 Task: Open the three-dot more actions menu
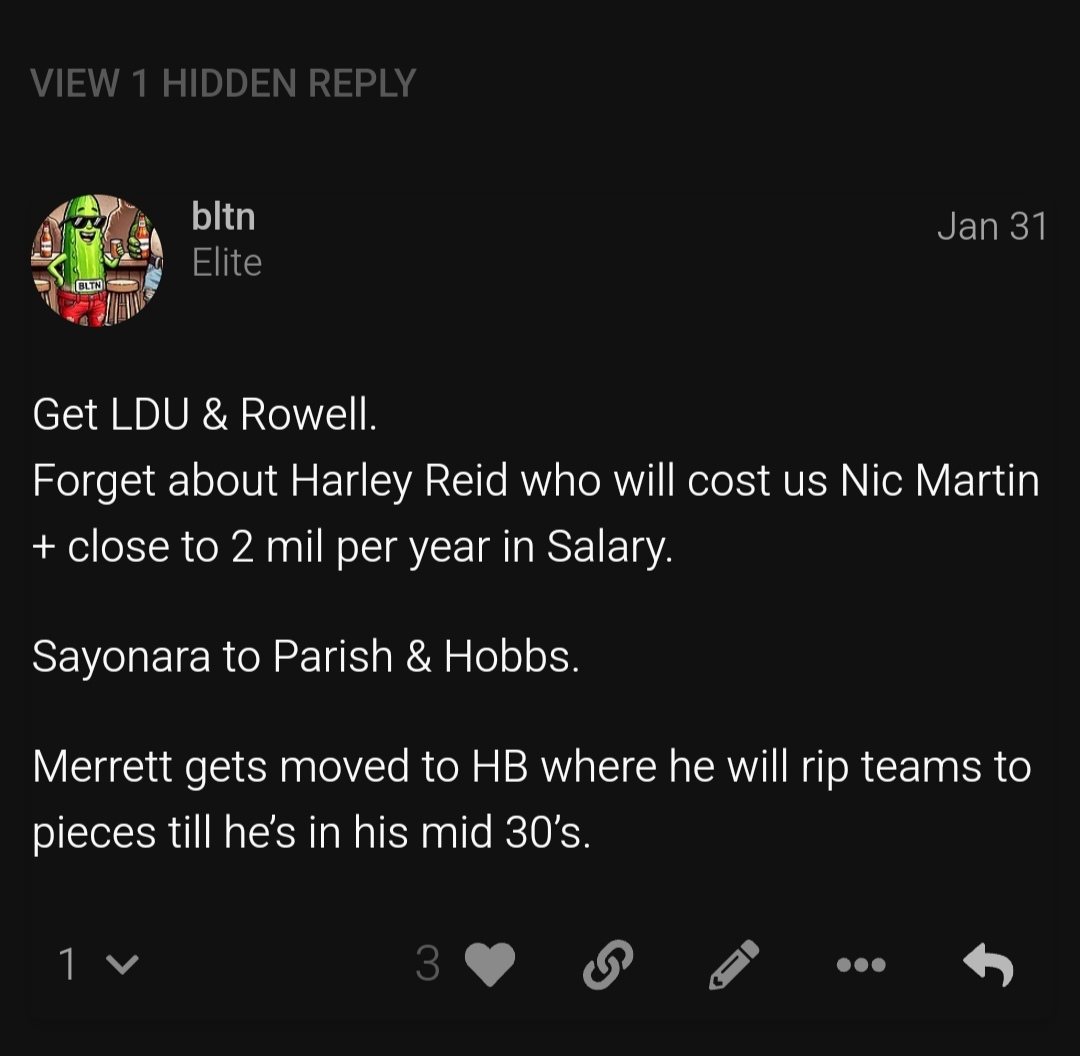861,964
